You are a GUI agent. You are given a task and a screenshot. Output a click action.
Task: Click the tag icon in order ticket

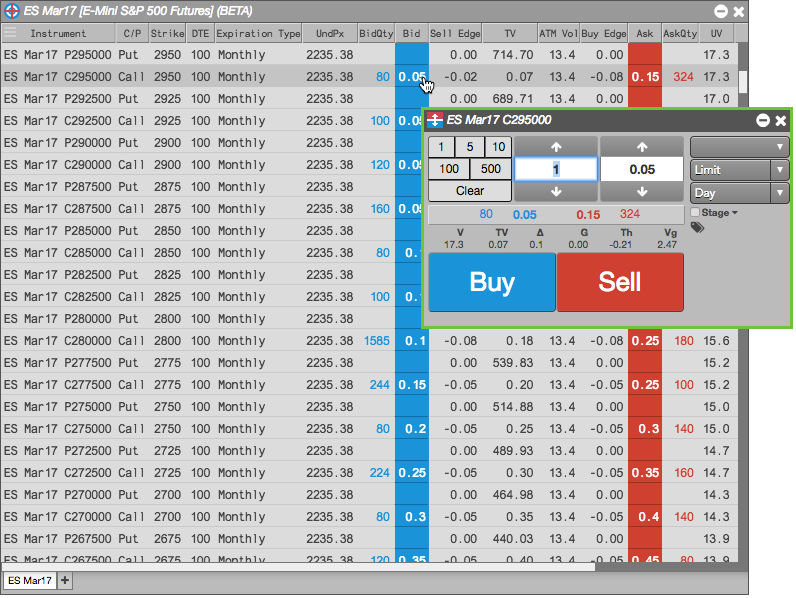(698, 227)
